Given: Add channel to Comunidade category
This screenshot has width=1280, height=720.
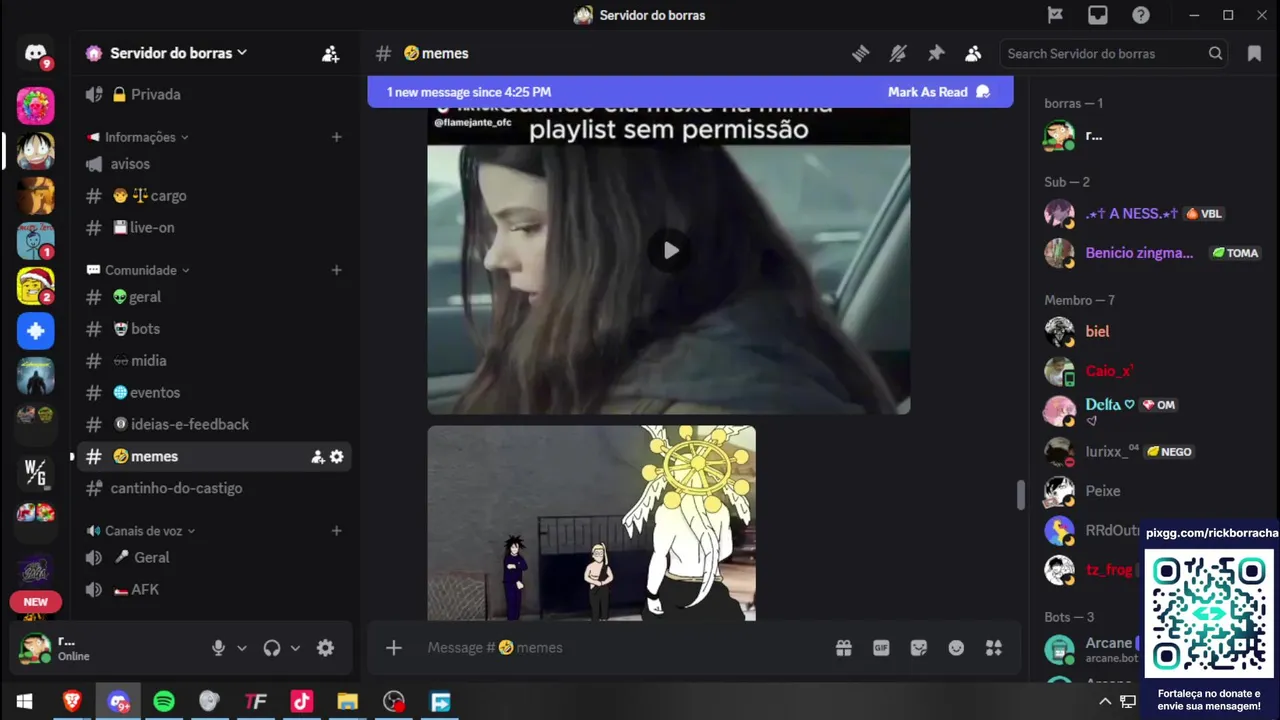Looking at the screenshot, I should click(336, 270).
